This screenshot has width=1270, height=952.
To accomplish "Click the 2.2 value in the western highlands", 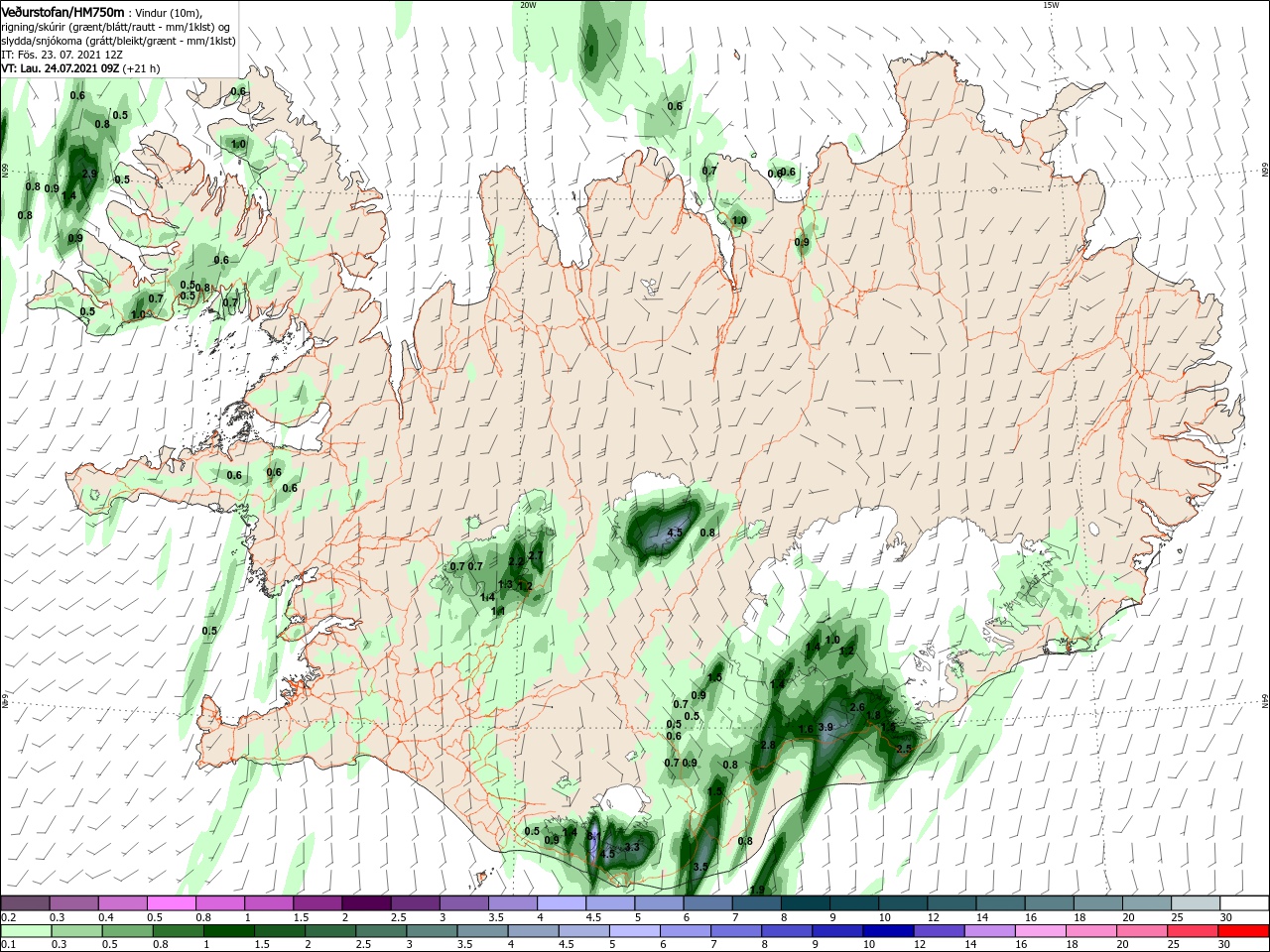I will [516, 562].
